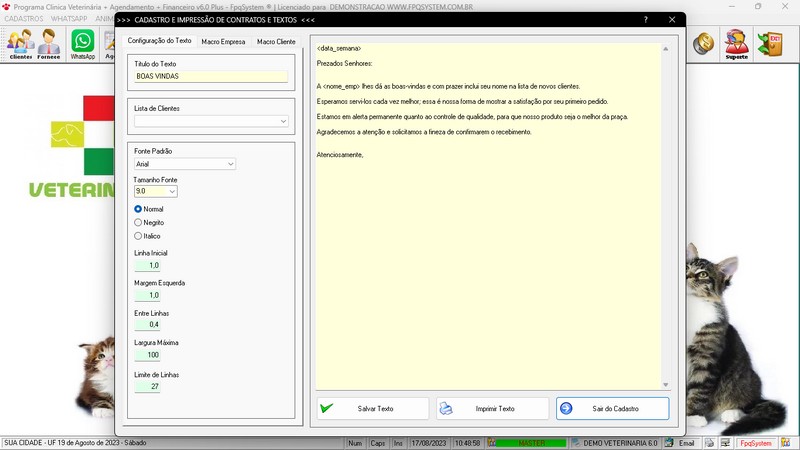Open the Clientes toolbar icon
The width and height of the screenshot is (800, 450).
(x=20, y=43)
